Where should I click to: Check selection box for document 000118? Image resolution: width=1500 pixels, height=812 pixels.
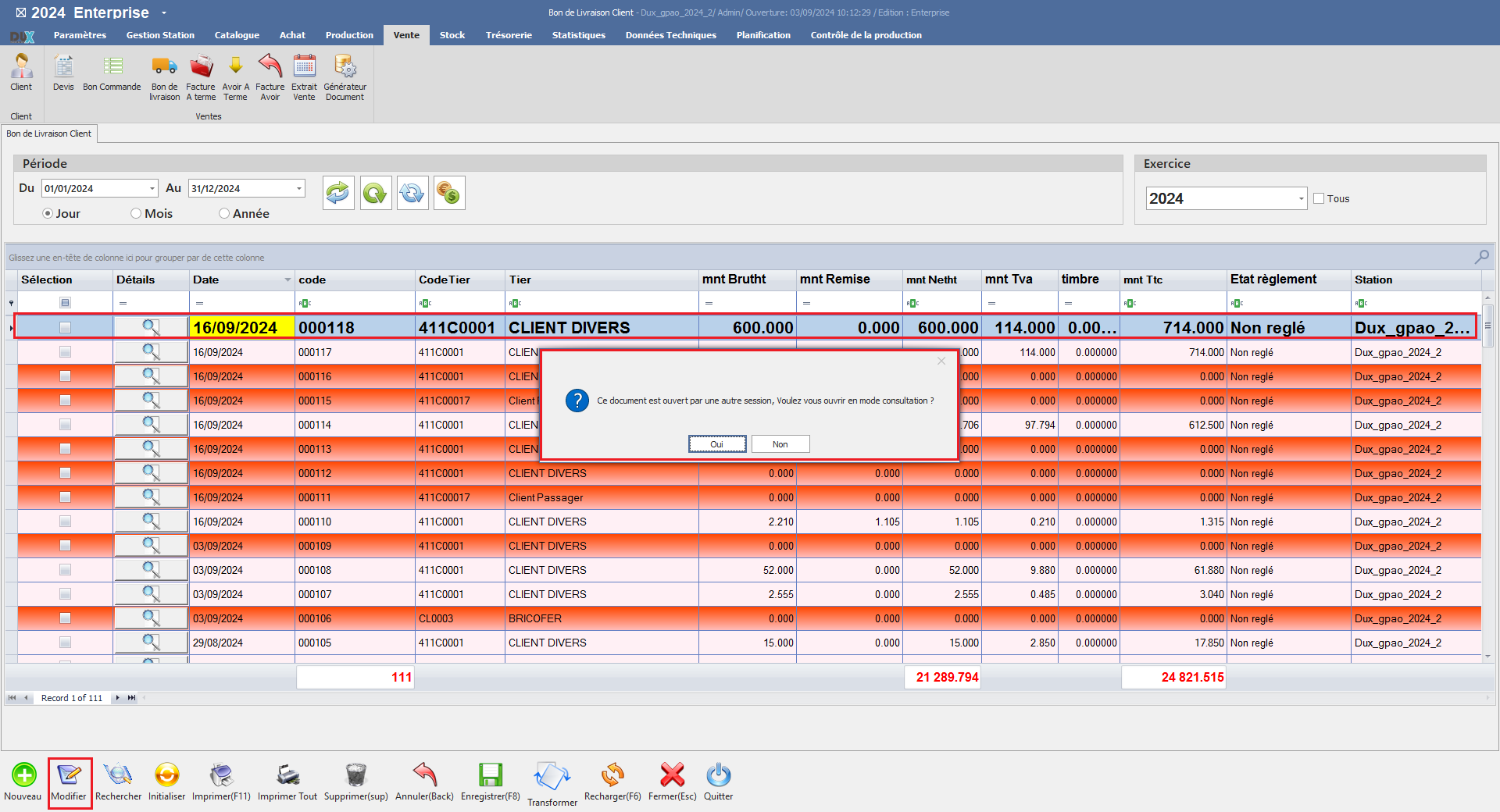click(x=66, y=328)
